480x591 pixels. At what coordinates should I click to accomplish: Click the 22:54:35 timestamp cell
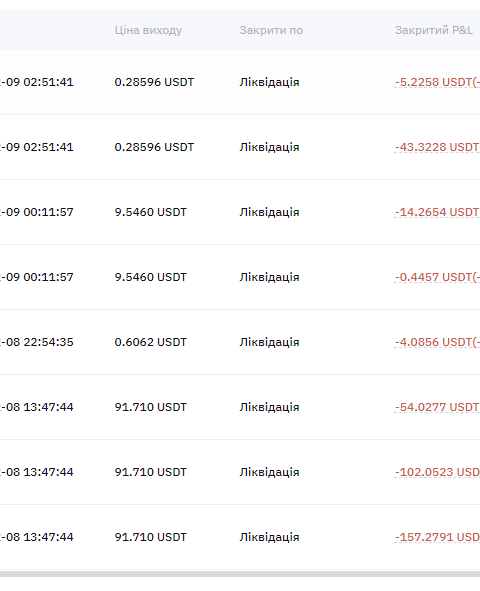coord(37,342)
